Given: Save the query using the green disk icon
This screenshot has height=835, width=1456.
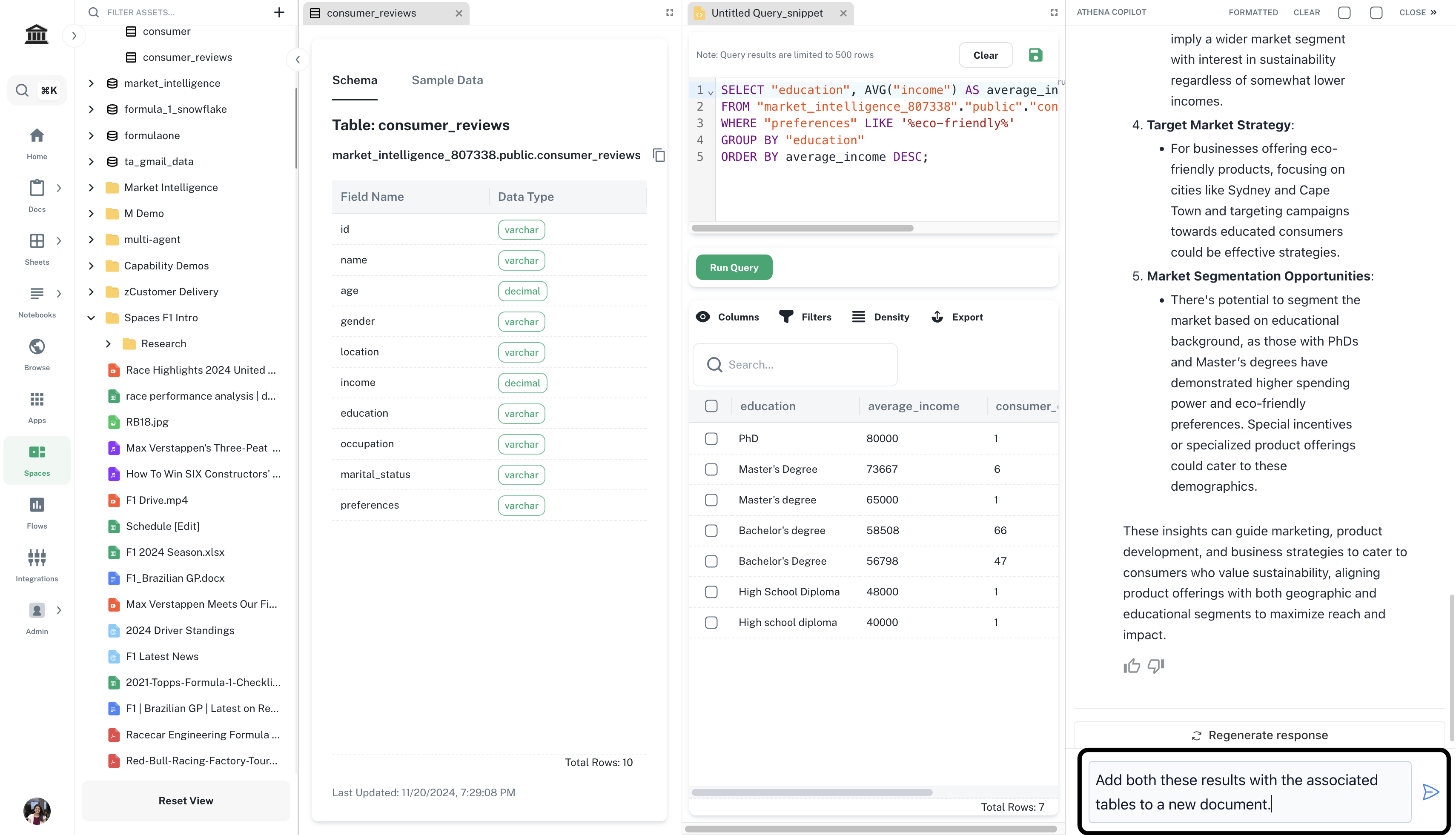Looking at the screenshot, I should click(x=1035, y=55).
